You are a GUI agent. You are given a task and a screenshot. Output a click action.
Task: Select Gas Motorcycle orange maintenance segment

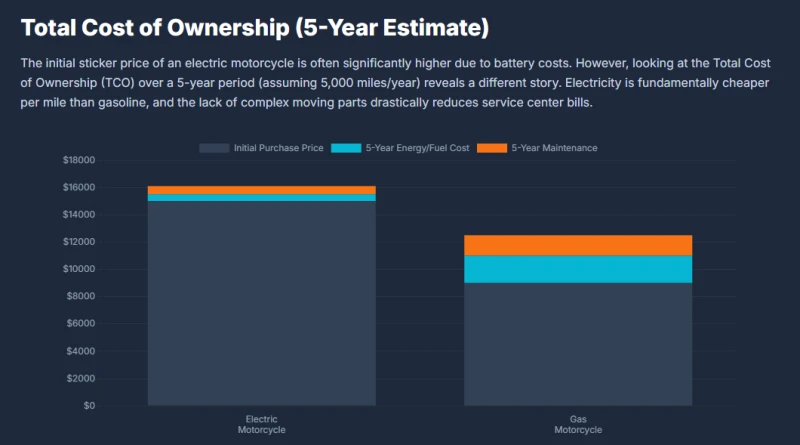click(x=578, y=245)
